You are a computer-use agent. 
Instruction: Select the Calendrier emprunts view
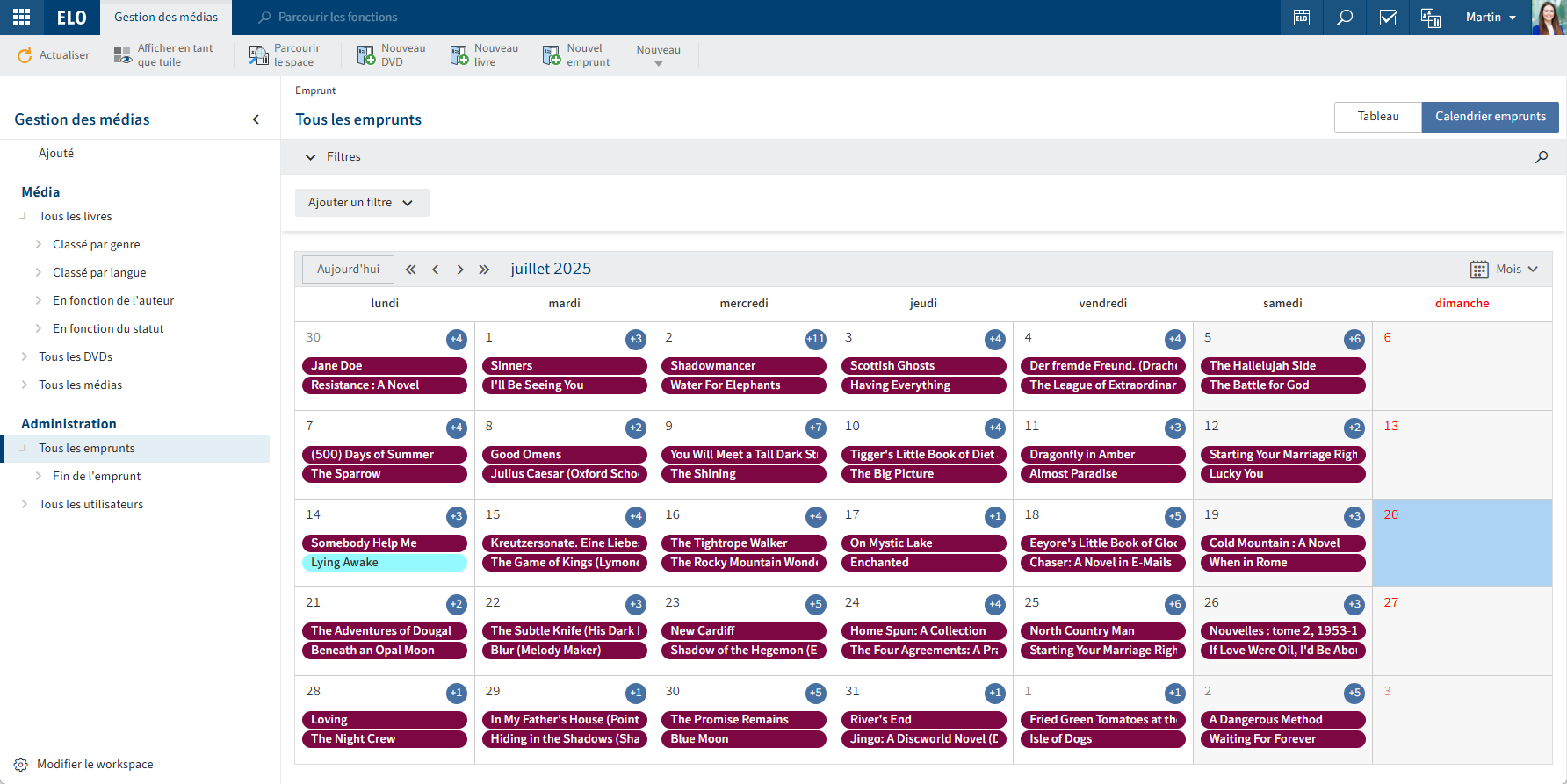click(x=1491, y=117)
